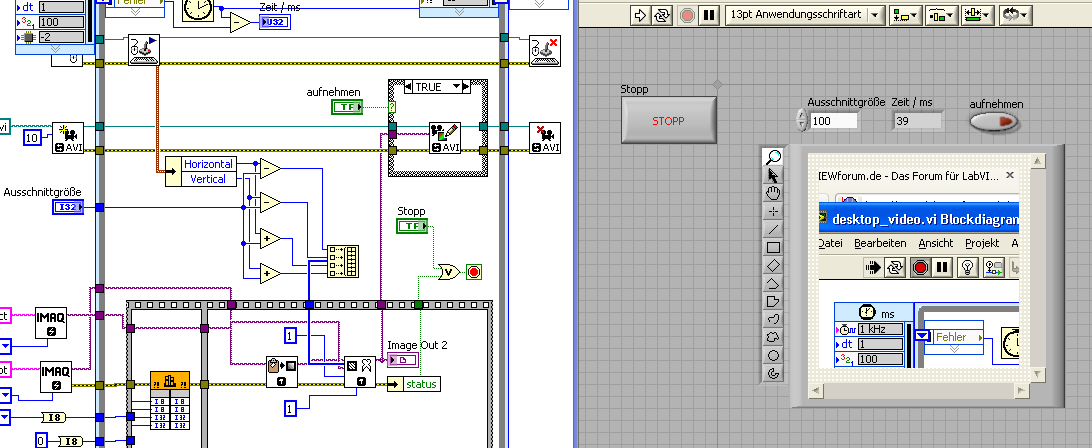Image resolution: width=1092 pixels, height=448 pixels.
Task: Click the Ausschnittgröße stepper arrows
Action: (800, 120)
